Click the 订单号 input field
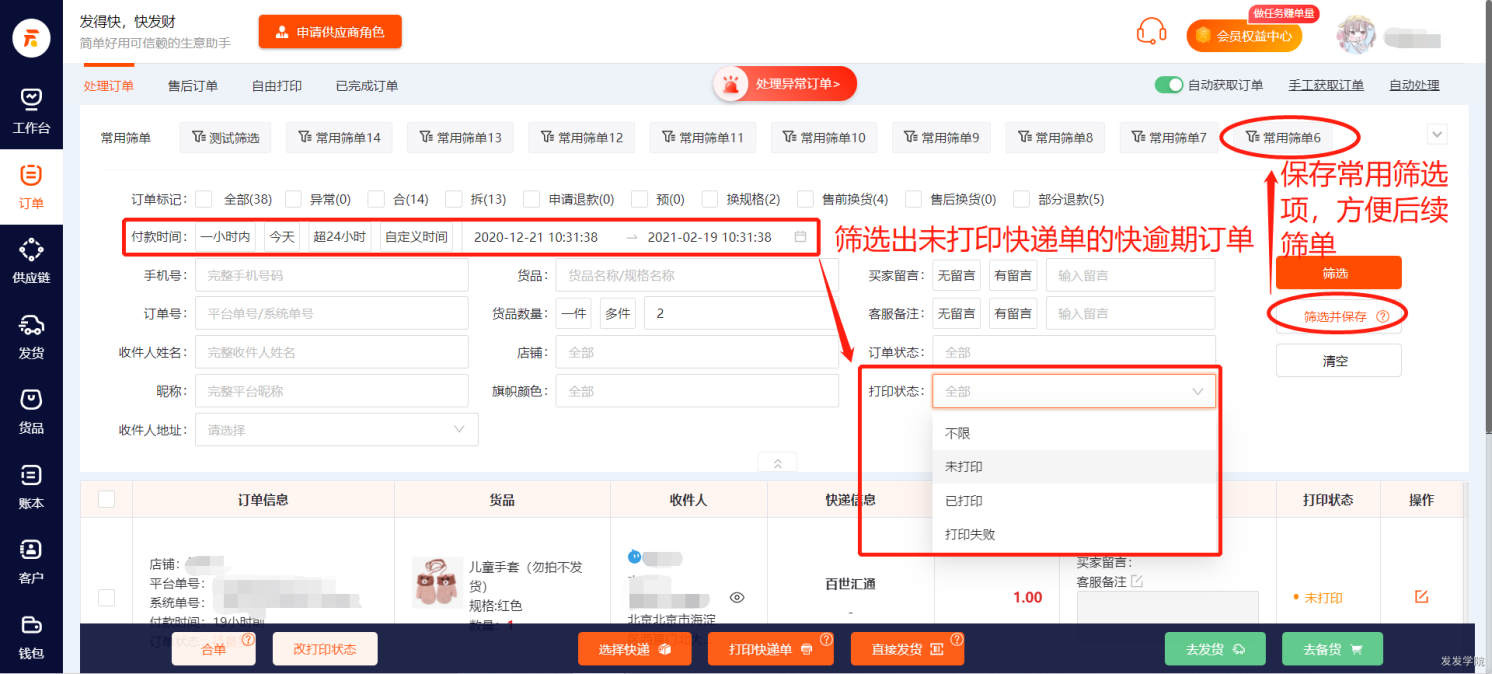Screen dimensions: 1492x674 click(332, 313)
